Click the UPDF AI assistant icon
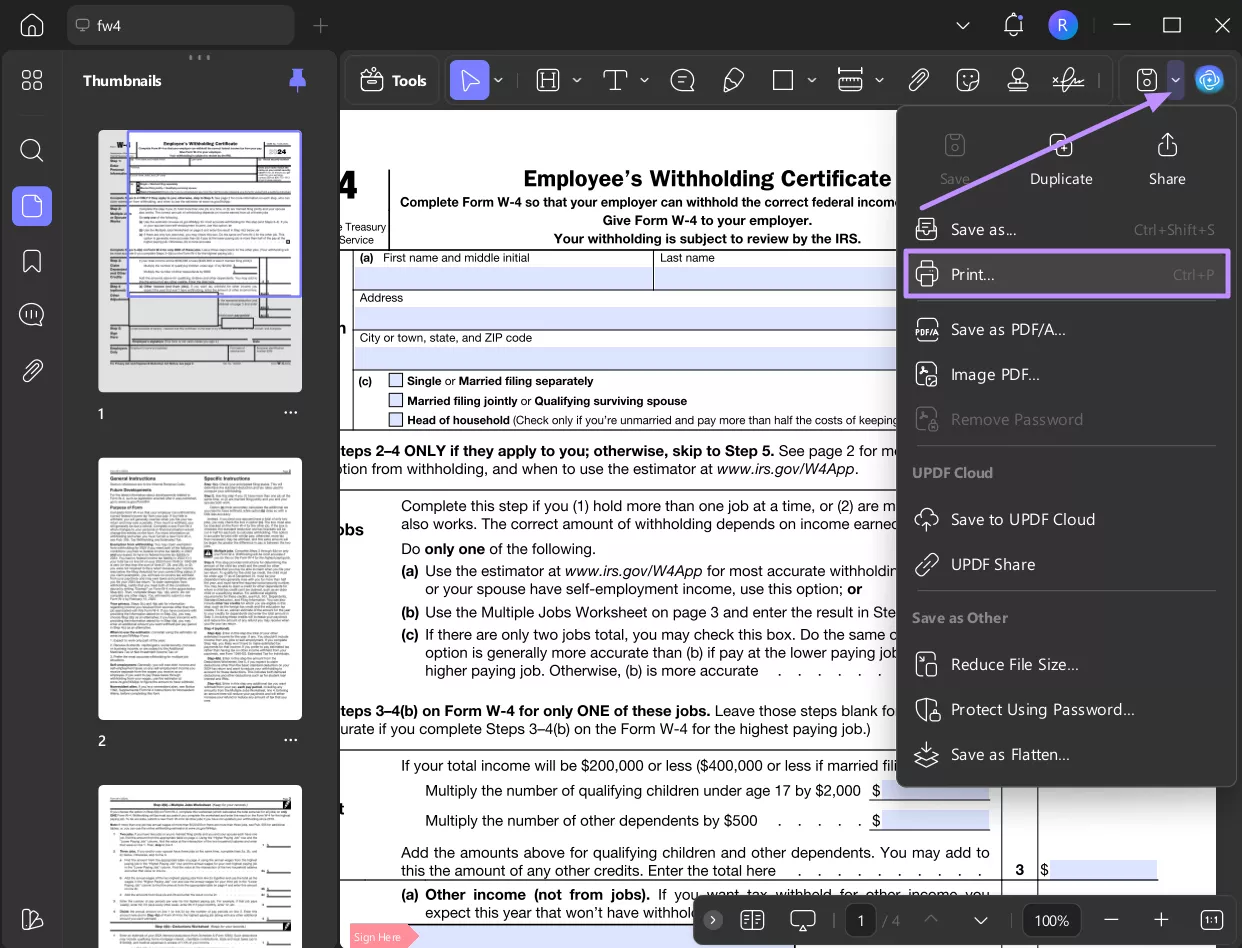 (1210, 80)
